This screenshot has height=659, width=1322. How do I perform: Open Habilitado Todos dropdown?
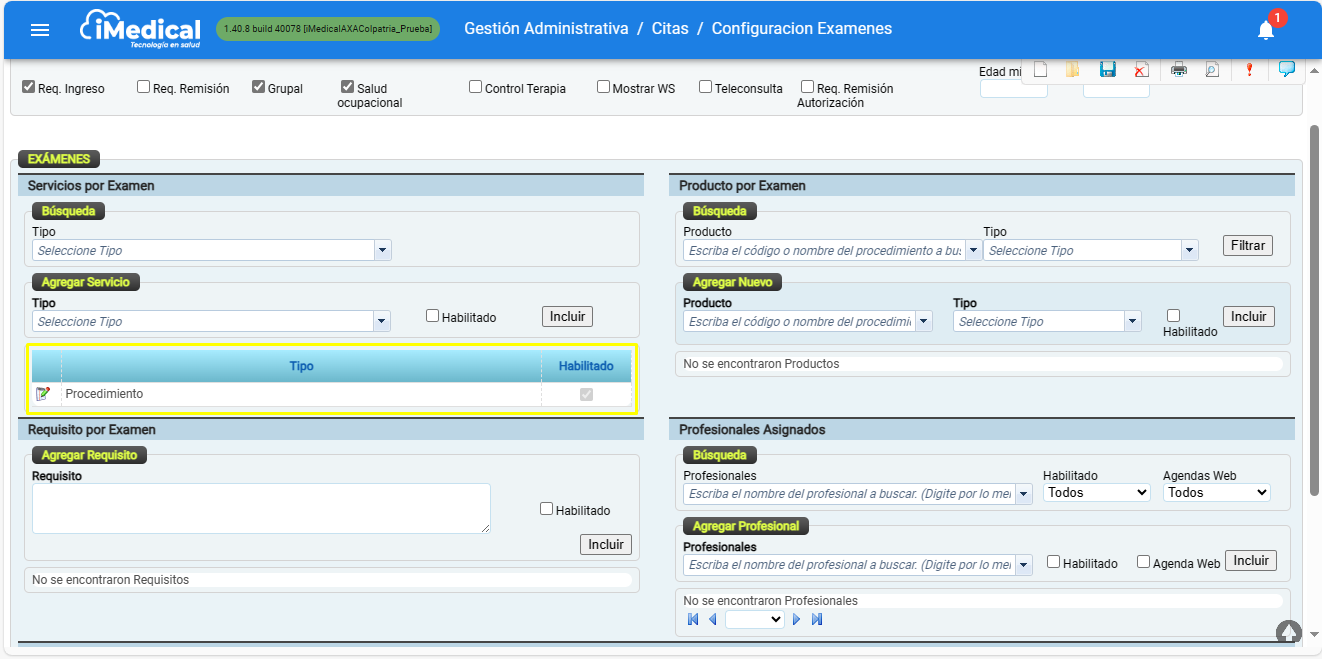(x=1097, y=493)
